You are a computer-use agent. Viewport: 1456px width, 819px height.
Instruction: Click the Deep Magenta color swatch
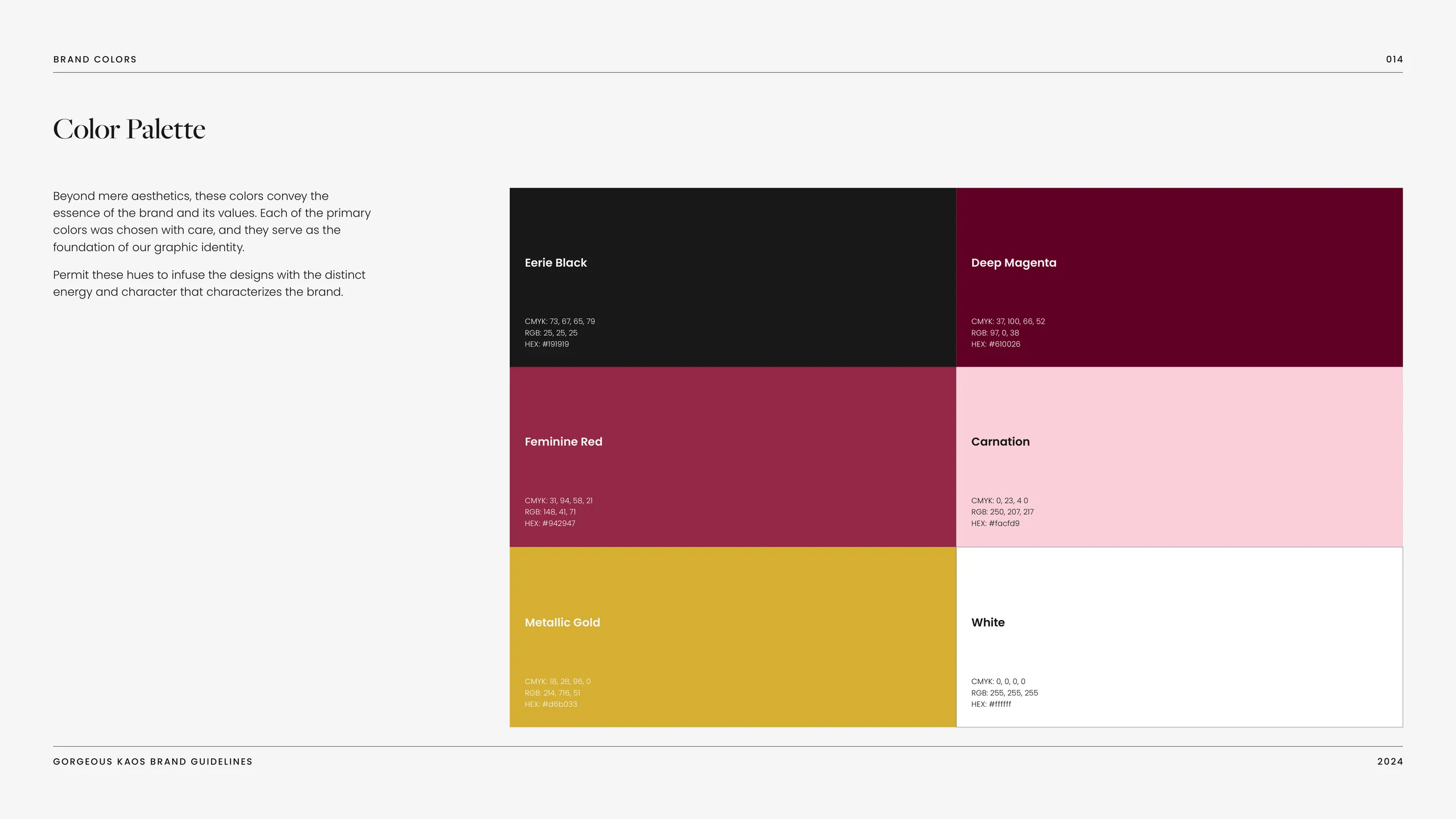coord(1180,278)
